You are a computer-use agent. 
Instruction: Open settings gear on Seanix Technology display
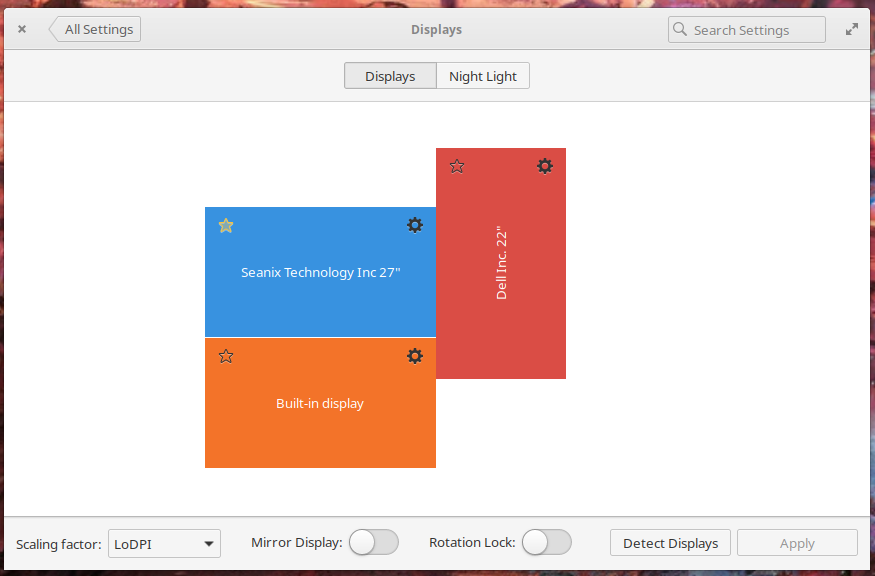coord(415,225)
